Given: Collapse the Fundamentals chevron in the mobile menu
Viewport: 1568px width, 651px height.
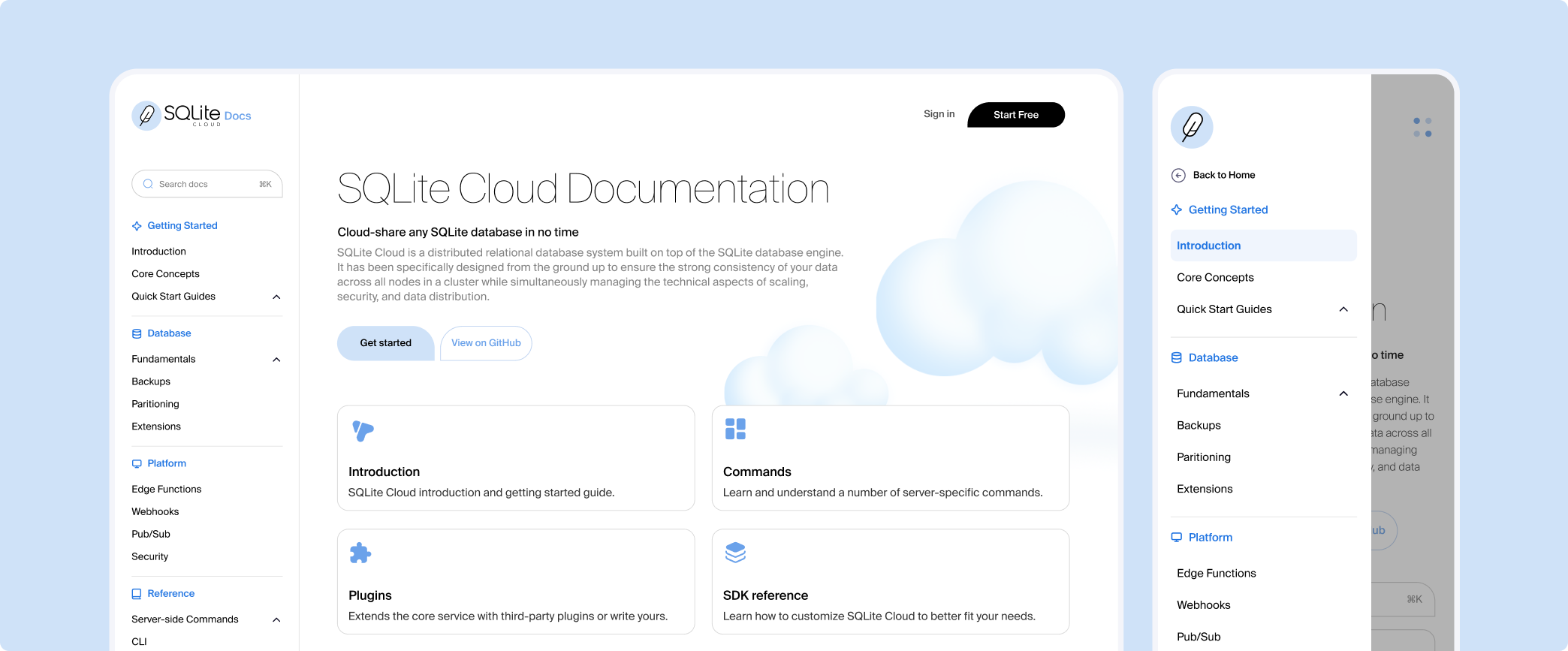Looking at the screenshot, I should pos(1343,393).
